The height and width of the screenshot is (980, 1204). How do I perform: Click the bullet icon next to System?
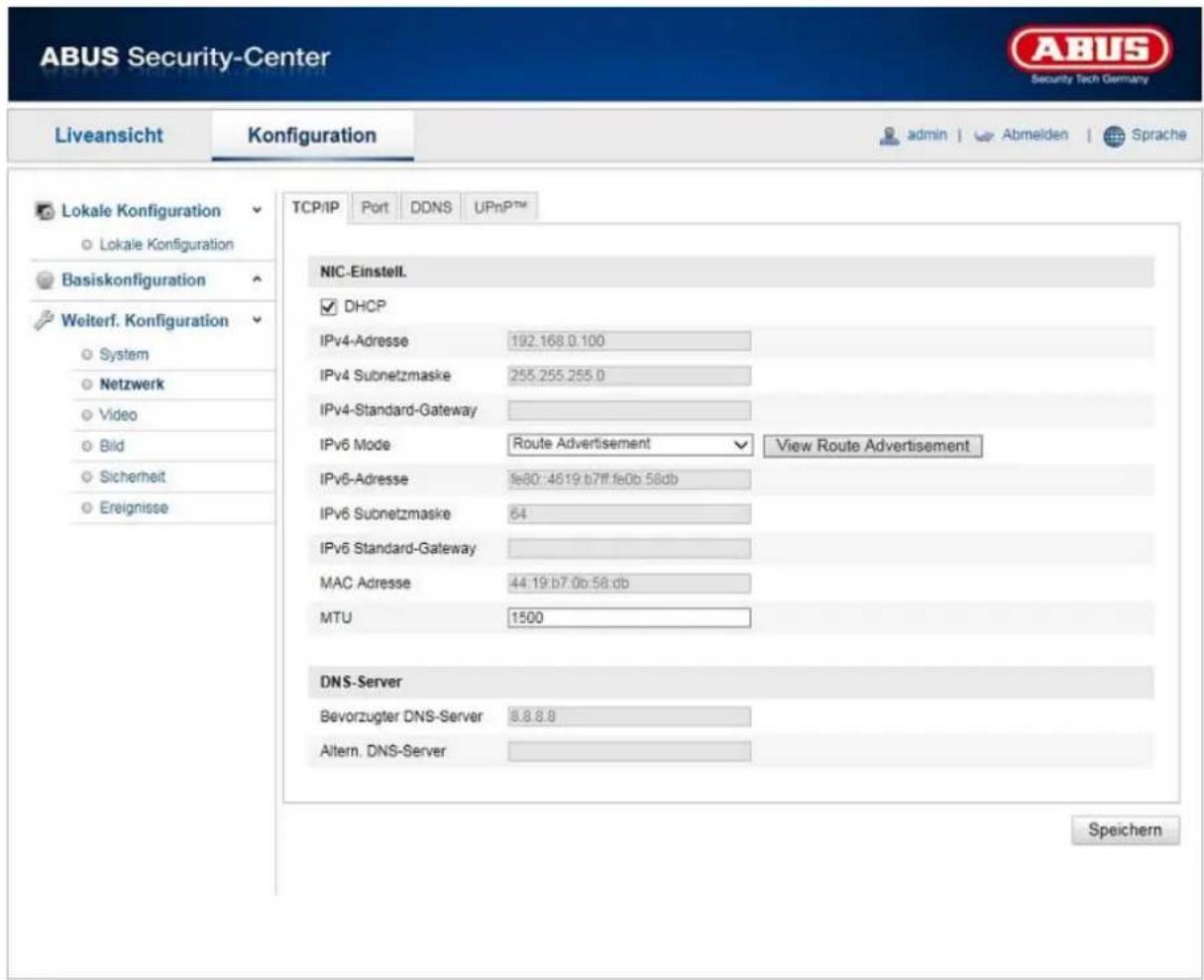87,355
